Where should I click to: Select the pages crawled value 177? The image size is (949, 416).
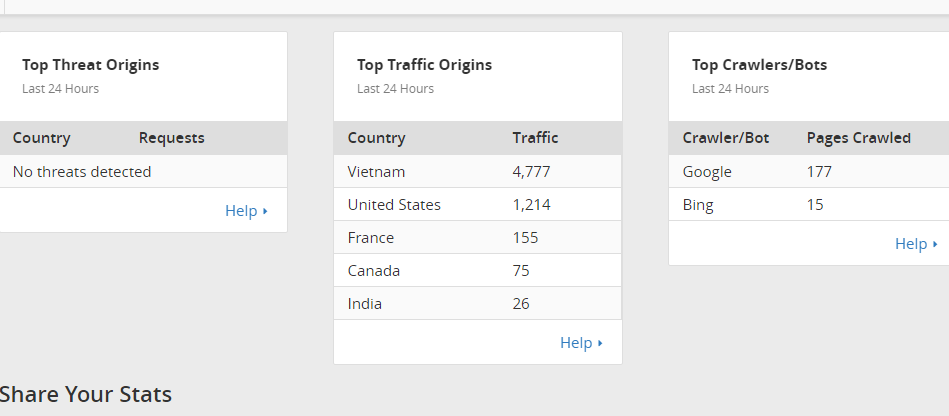819,172
